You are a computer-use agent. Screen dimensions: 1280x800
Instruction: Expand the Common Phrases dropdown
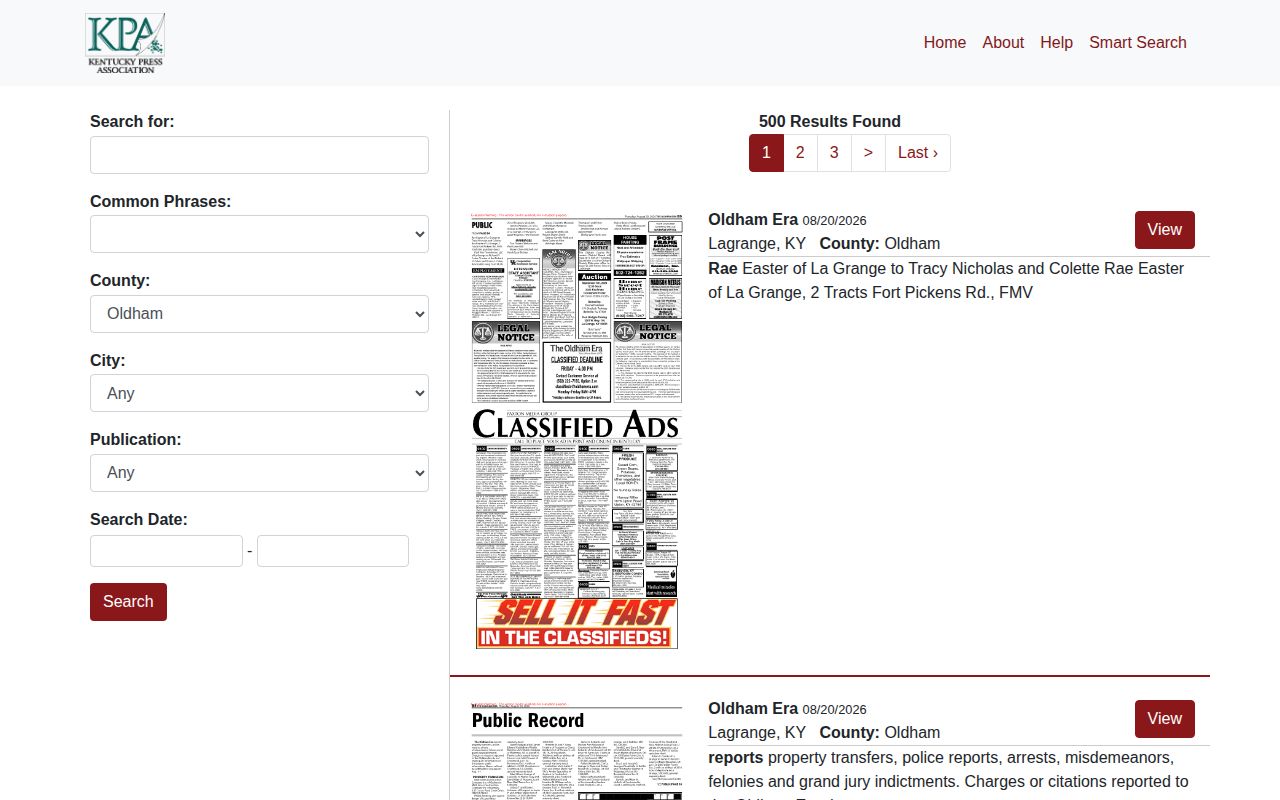(259, 234)
